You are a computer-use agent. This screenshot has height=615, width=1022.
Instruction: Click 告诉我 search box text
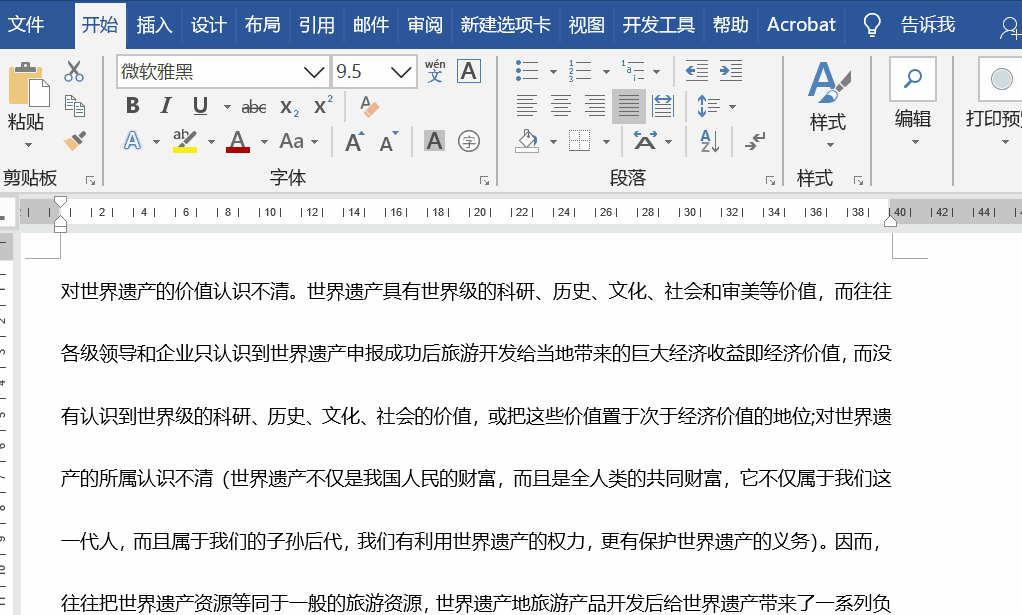(x=928, y=25)
